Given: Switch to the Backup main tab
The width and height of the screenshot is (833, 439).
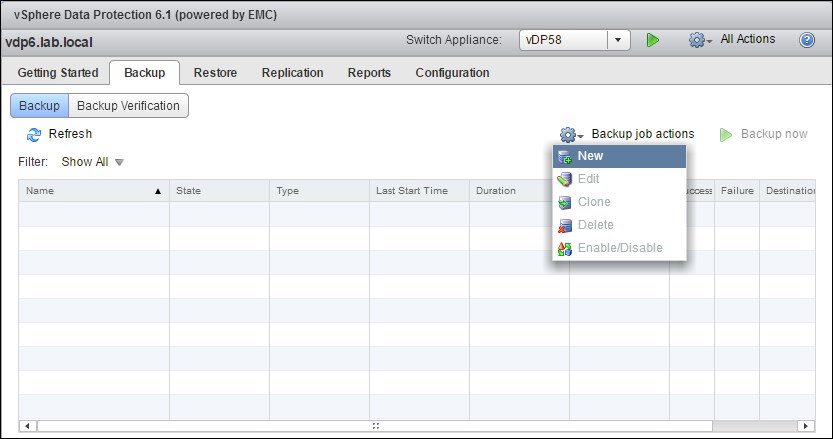Looking at the screenshot, I should pyautogui.click(x=144, y=73).
